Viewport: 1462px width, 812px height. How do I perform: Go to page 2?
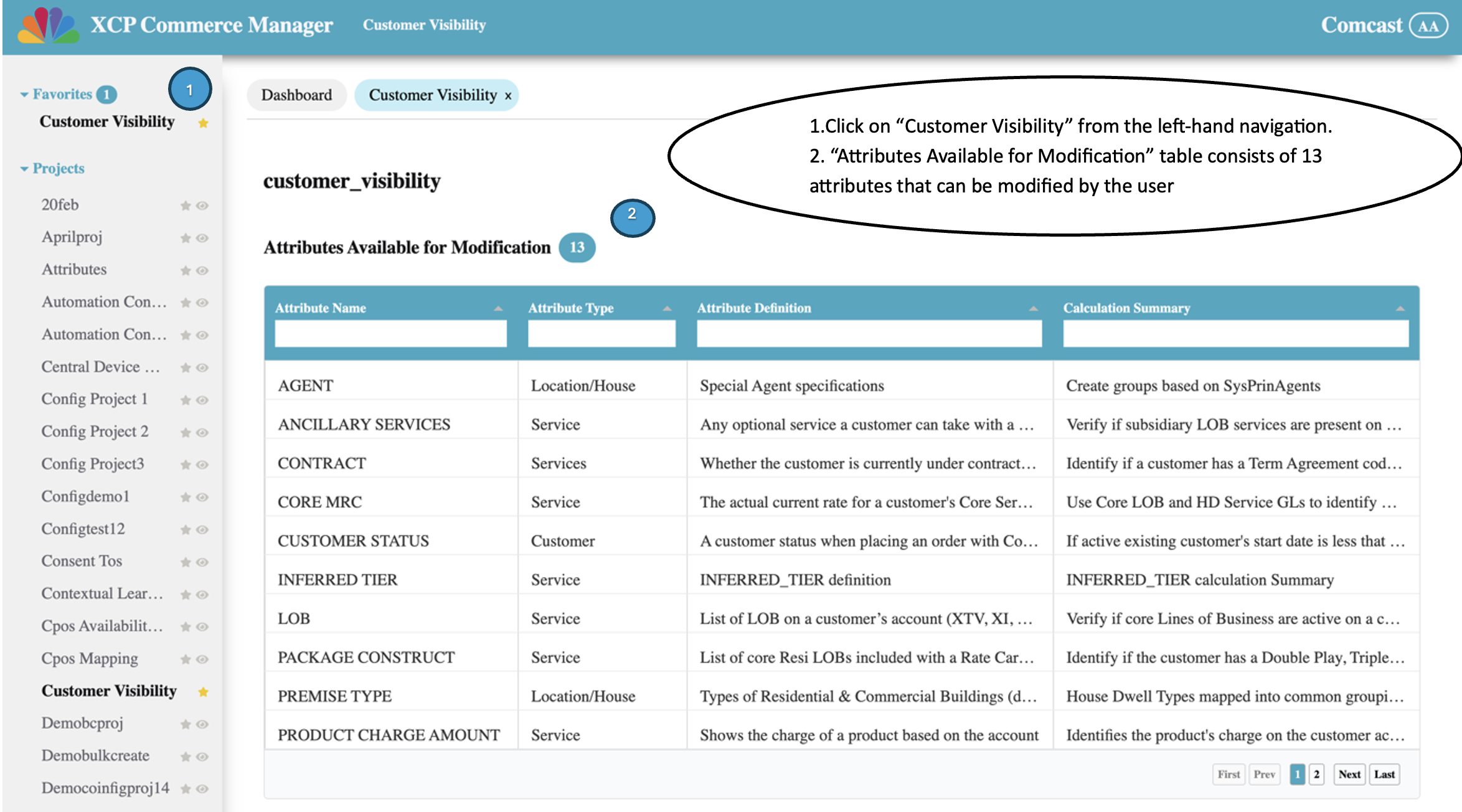[1316, 774]
